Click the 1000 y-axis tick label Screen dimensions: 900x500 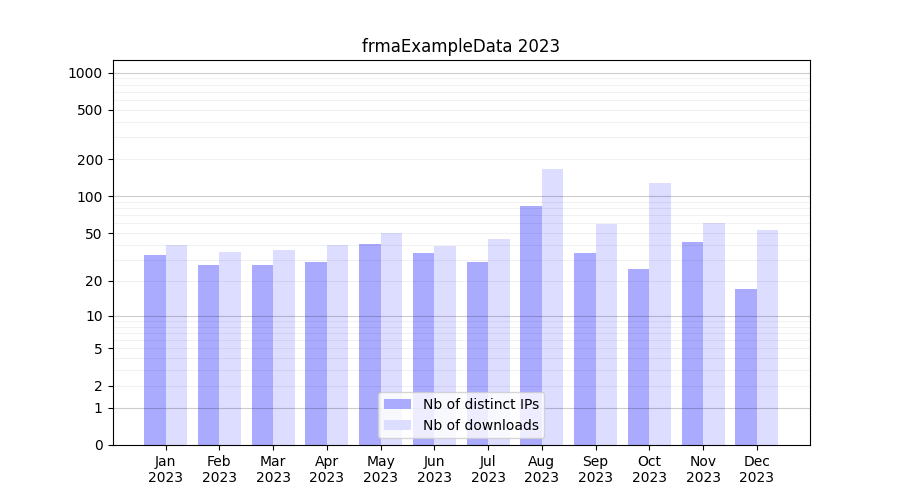pyautogui.click(x=85, y=73)
